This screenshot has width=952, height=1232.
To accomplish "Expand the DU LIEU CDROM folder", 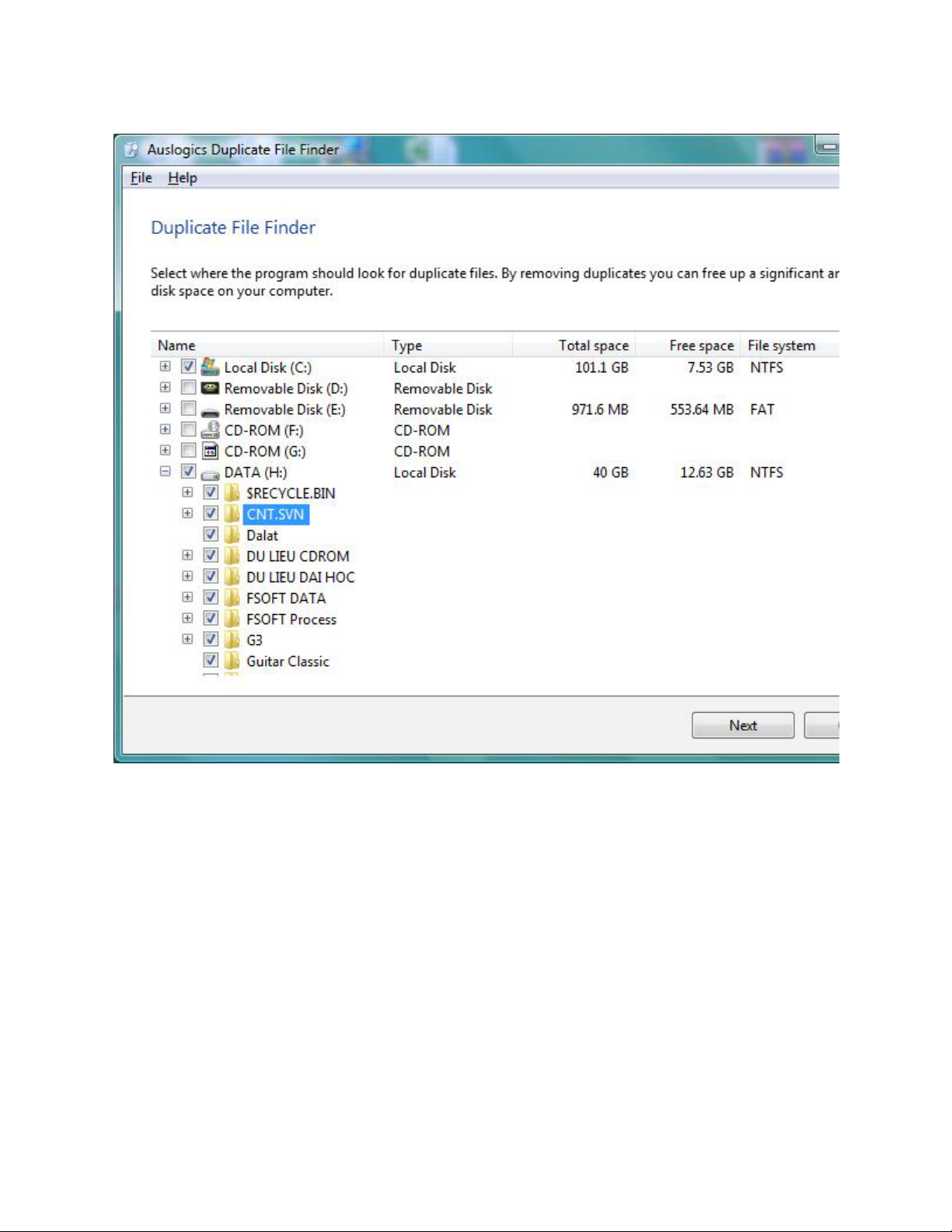I will coord(187,555).
